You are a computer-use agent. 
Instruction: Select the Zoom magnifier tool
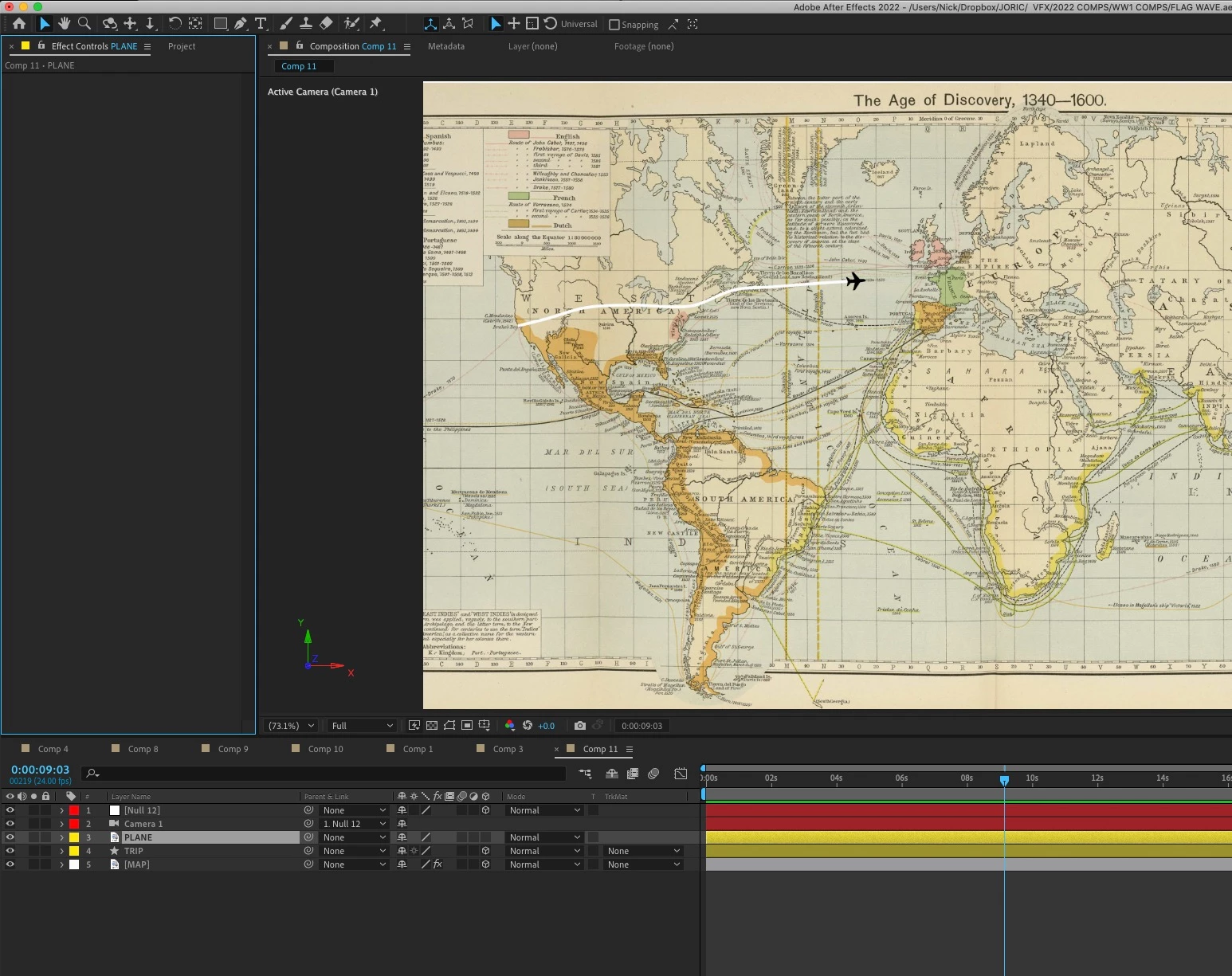point(84,24)
